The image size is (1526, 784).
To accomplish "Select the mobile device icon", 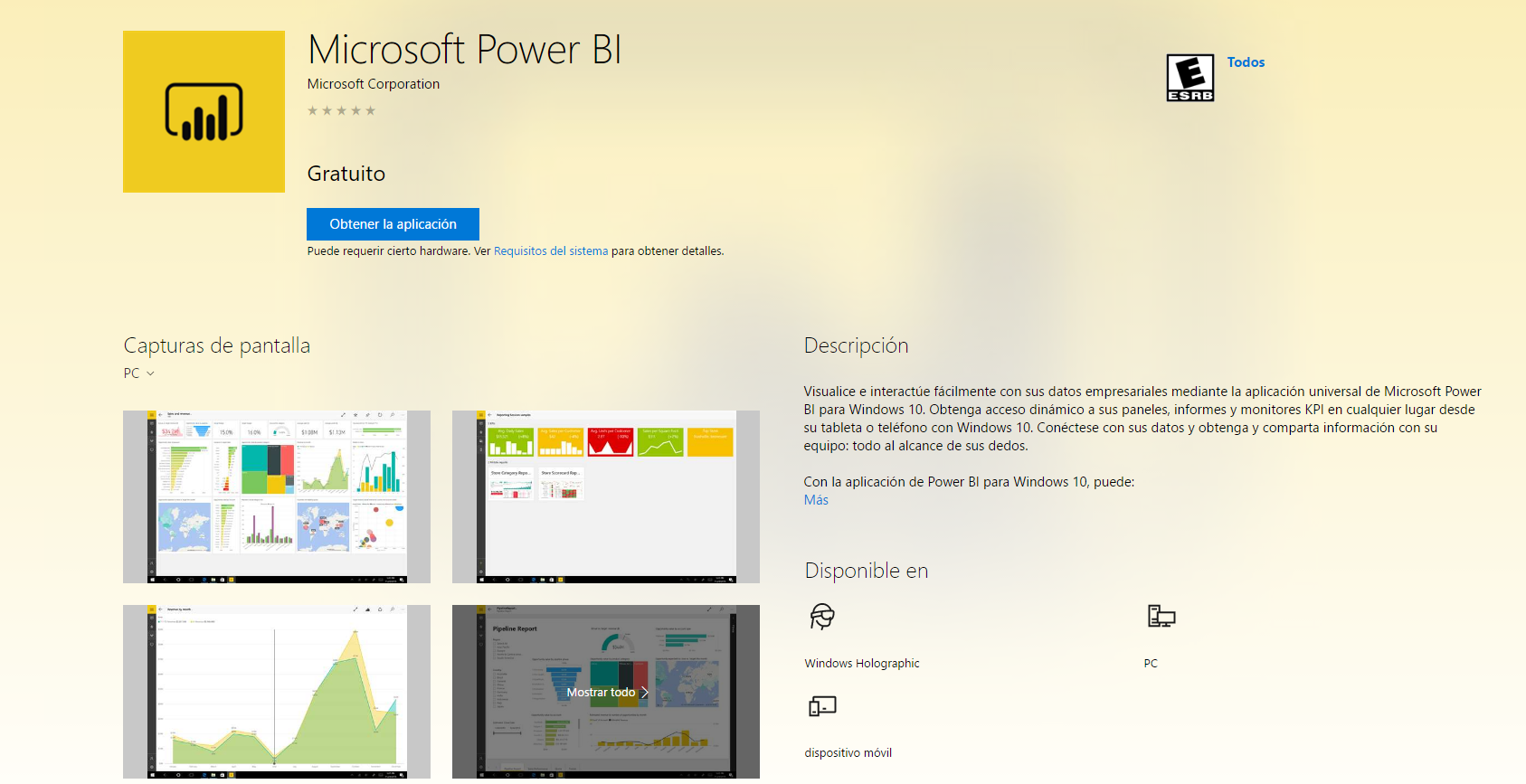I will pos(822,706).
